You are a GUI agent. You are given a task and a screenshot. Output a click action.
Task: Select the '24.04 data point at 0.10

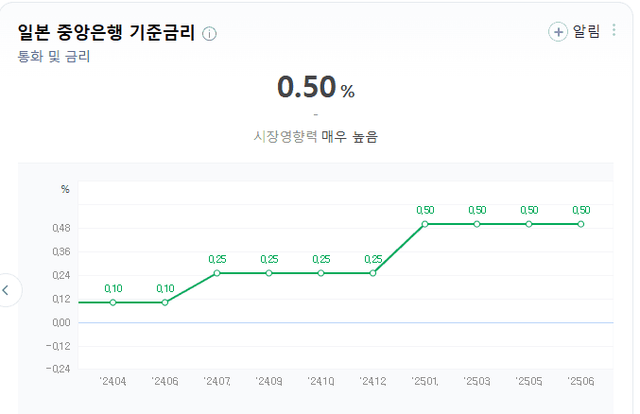pos(113,302)
